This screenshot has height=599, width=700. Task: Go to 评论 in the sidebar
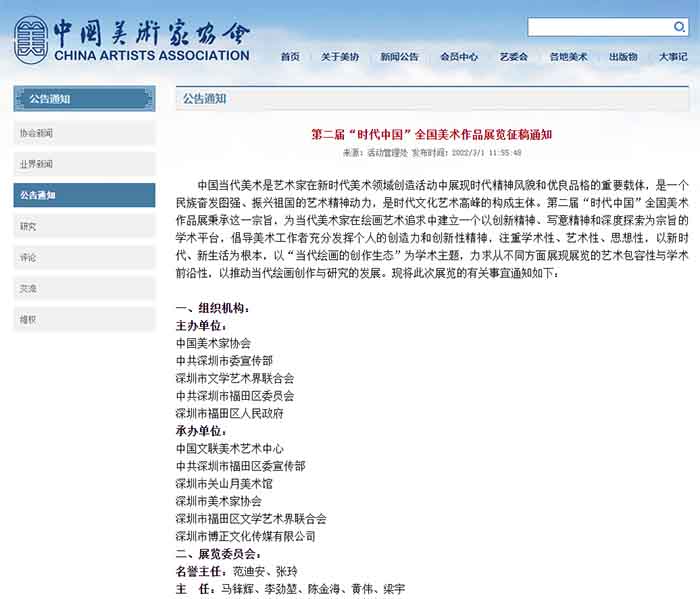click(x=84, y=257)
